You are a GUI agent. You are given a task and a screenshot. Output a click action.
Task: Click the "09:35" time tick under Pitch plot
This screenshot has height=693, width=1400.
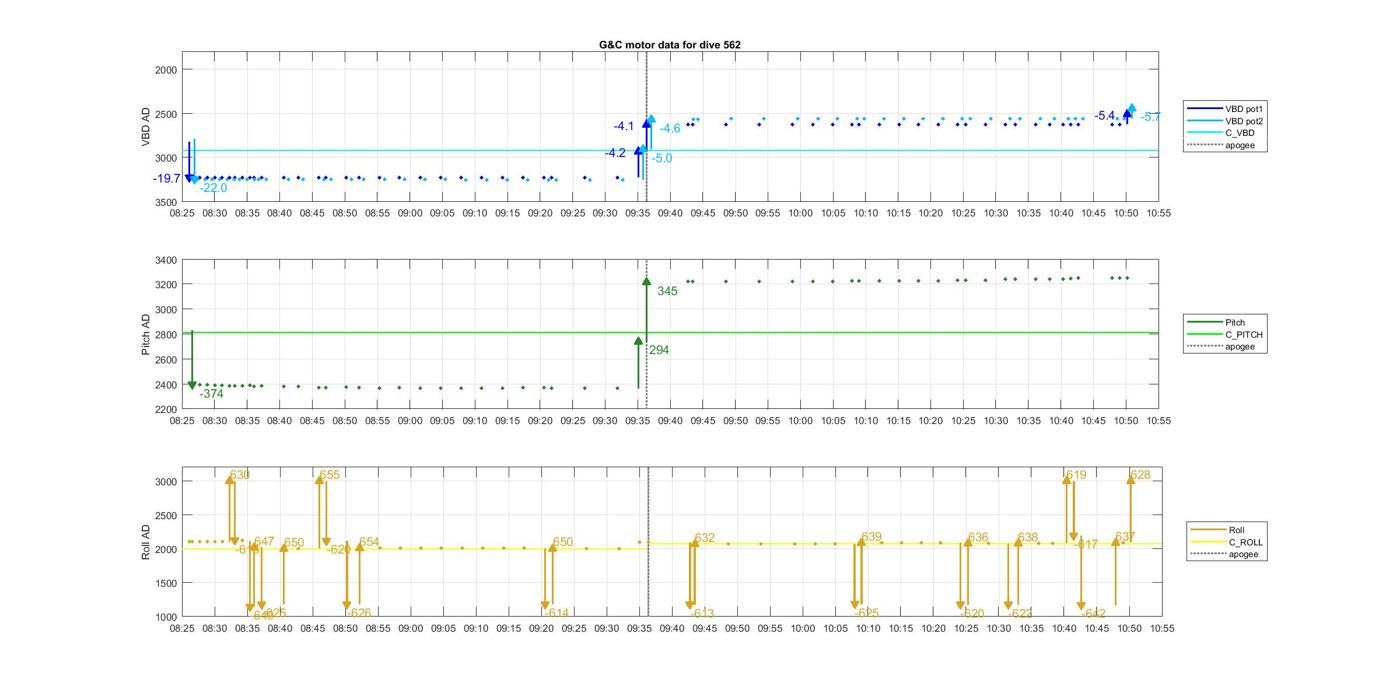(x=637, y=421)
